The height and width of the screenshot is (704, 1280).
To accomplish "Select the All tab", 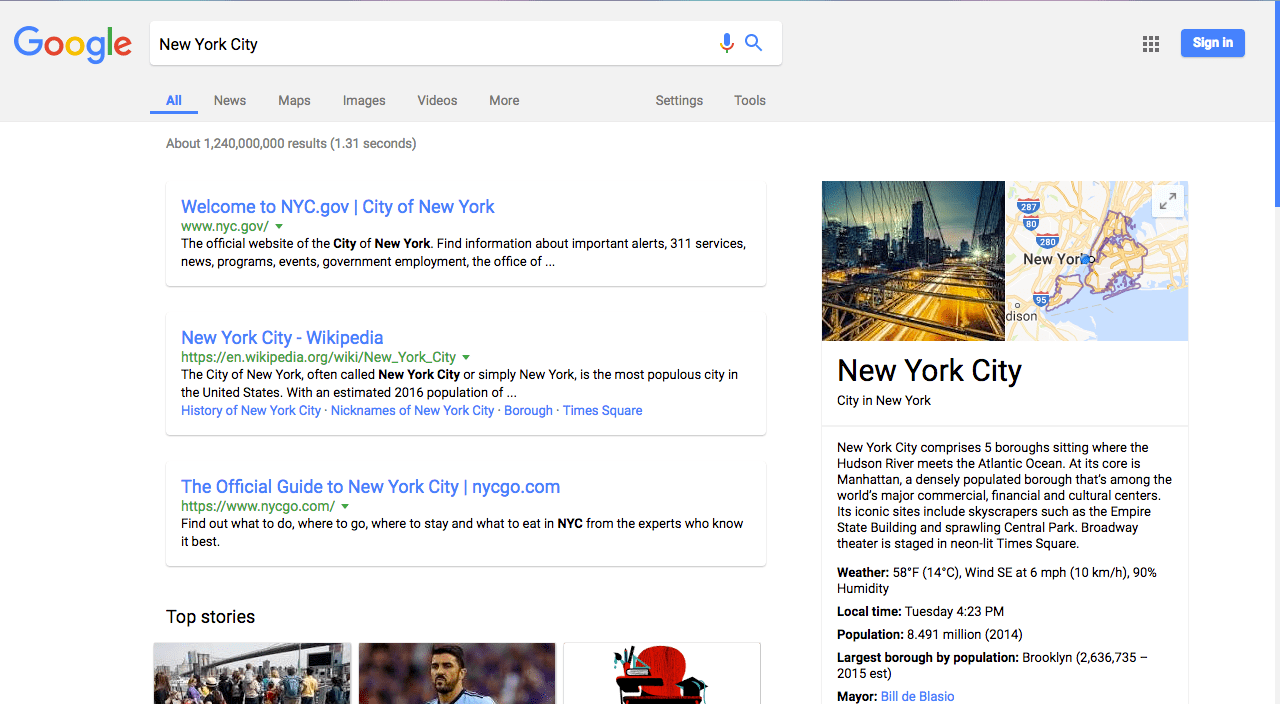I will point(174,101).
